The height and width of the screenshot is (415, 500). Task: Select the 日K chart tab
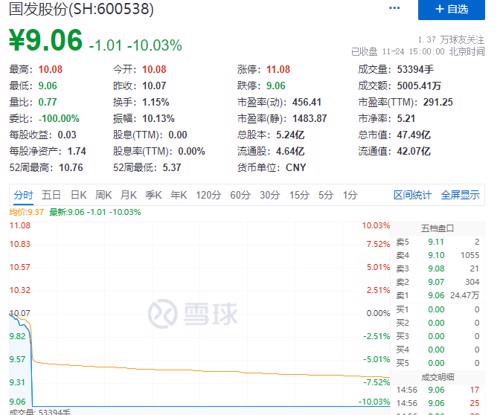[79, 195]
